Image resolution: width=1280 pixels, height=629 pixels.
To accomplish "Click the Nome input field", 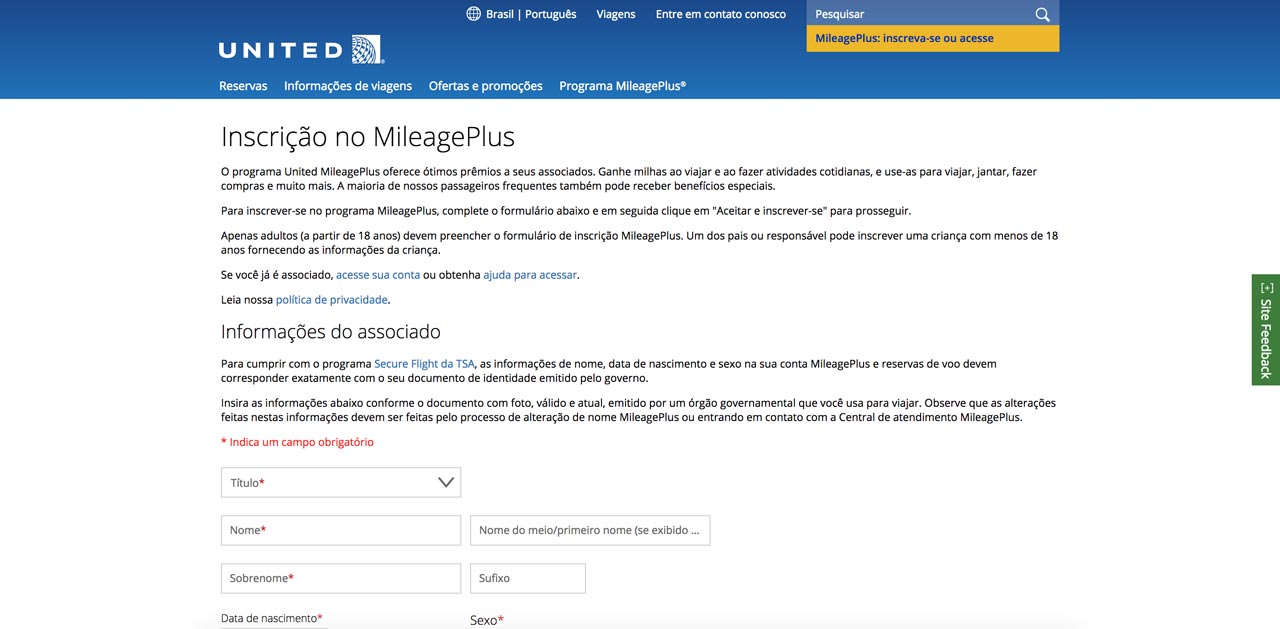I will 341,530.
